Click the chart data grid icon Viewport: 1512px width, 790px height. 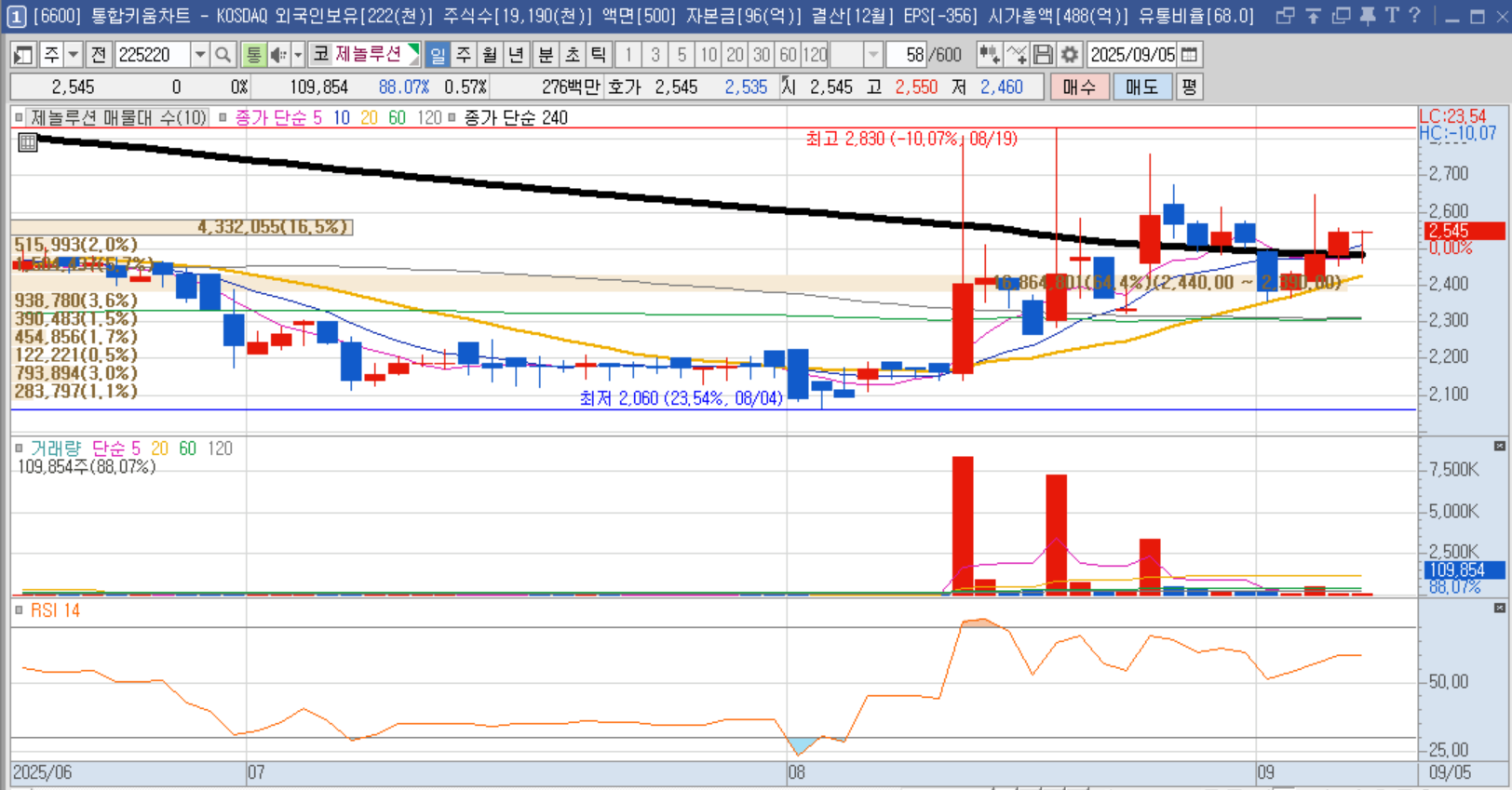(x=28, y=142)
